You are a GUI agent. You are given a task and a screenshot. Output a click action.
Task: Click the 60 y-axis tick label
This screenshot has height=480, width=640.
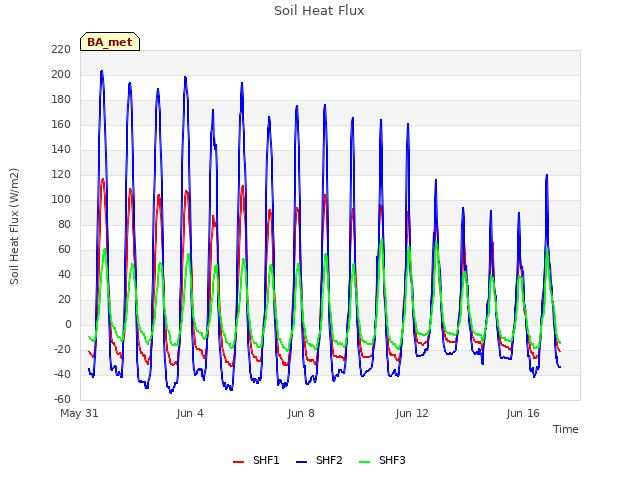(64, 249)
